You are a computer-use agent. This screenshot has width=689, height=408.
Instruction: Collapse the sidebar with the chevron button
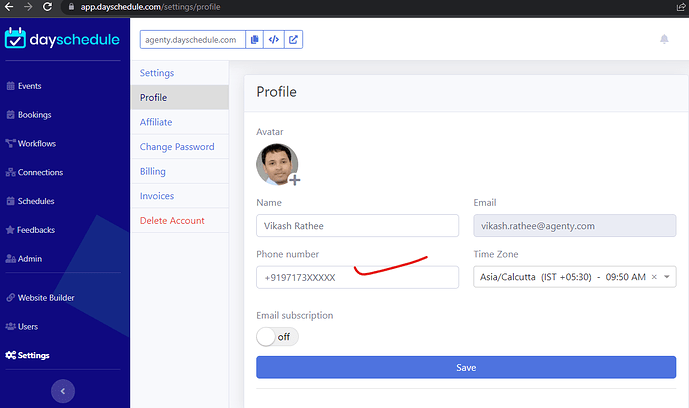63,391
